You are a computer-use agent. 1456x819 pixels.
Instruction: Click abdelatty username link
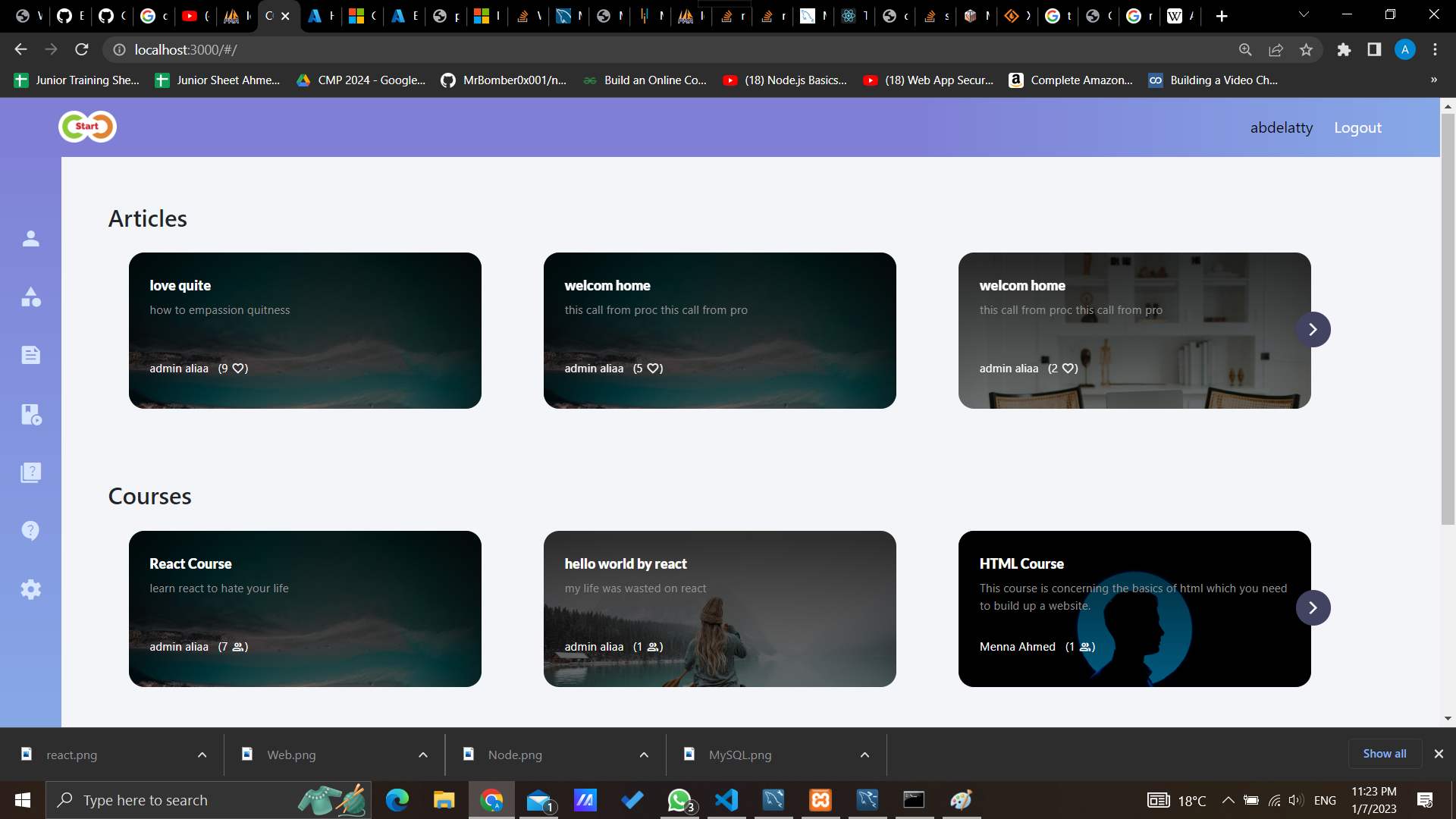tap(1281, 128)
